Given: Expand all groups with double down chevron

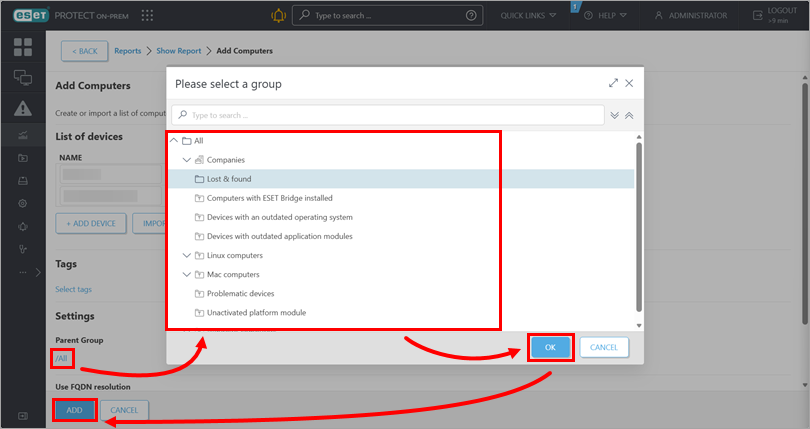Looking at the screenshot, I should click(x=614, y=115).
